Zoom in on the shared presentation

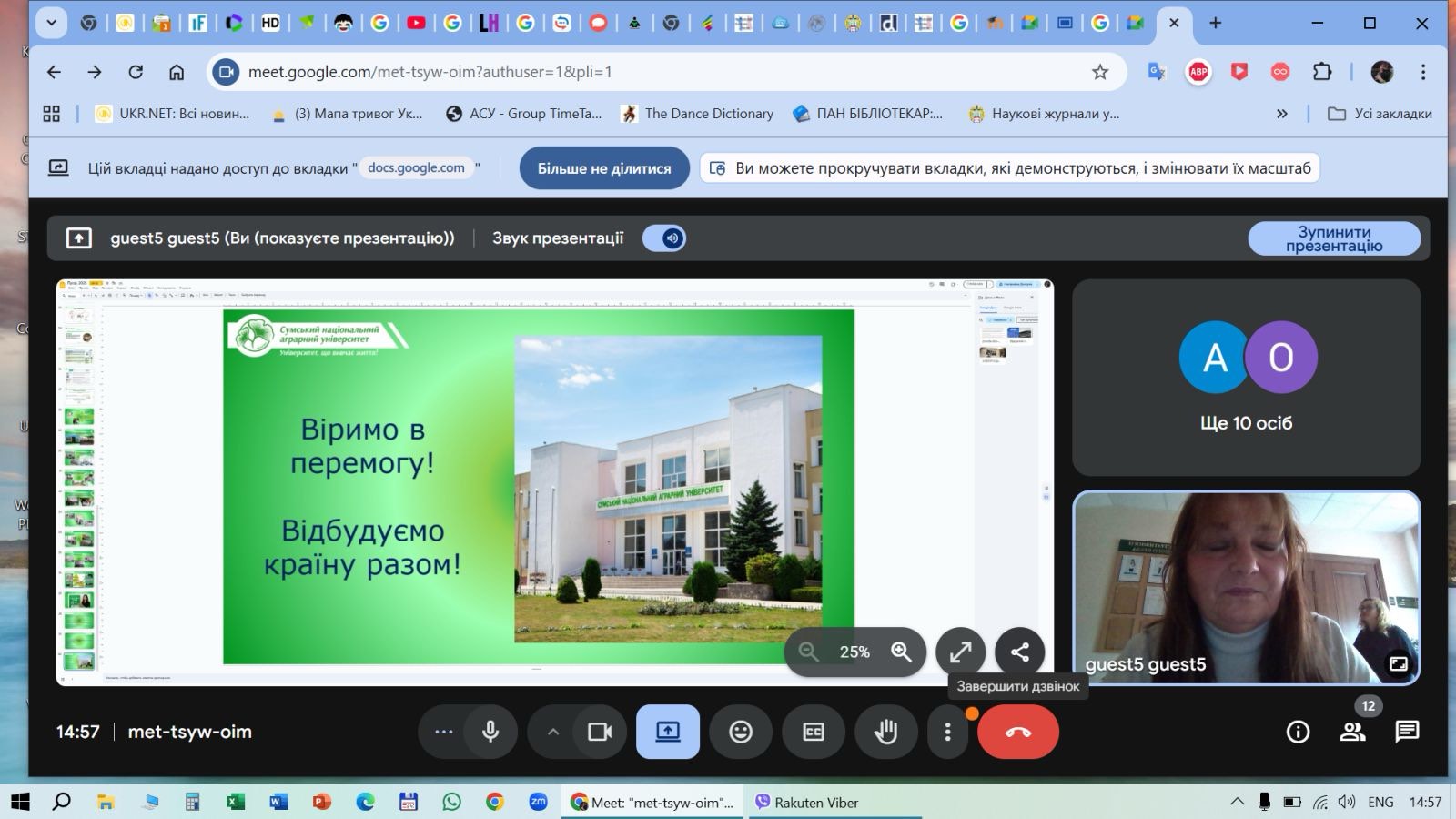pyautogui.click(x=901, y=652)
